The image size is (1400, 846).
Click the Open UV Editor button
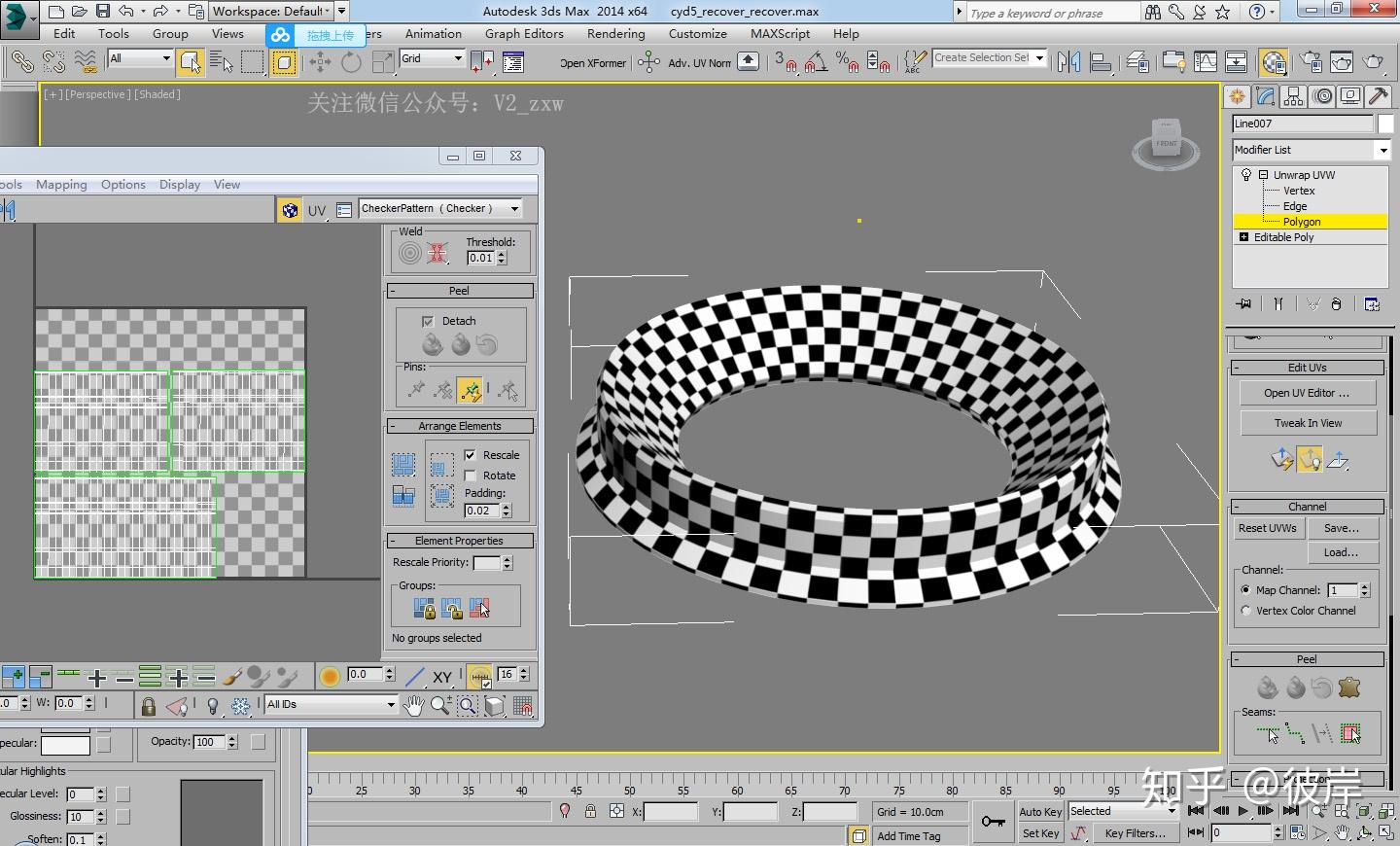[x=1307, y=393]
